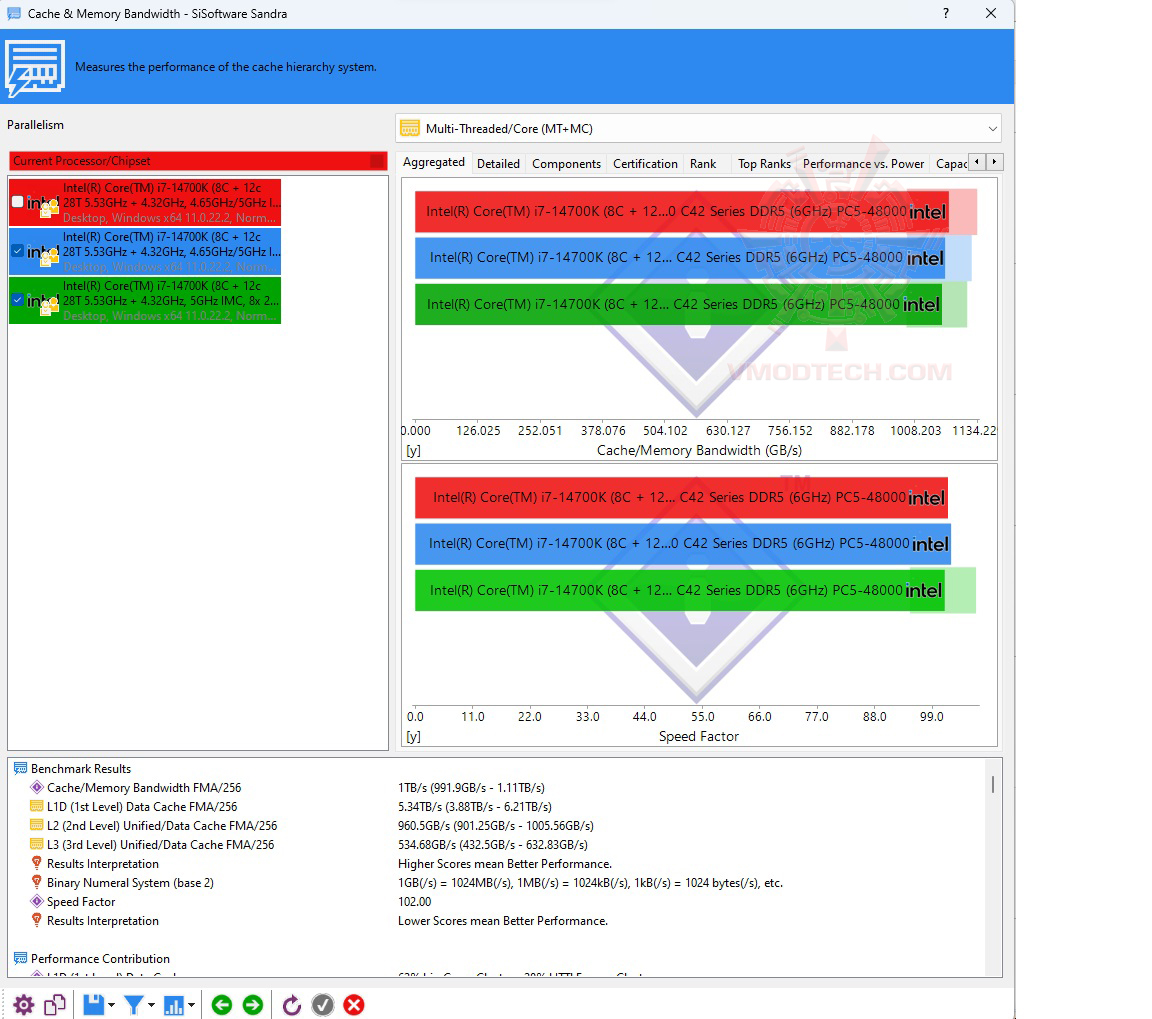
Task: Click the Intel logo on blue processor entry
Action: click(x=42, y=253)
